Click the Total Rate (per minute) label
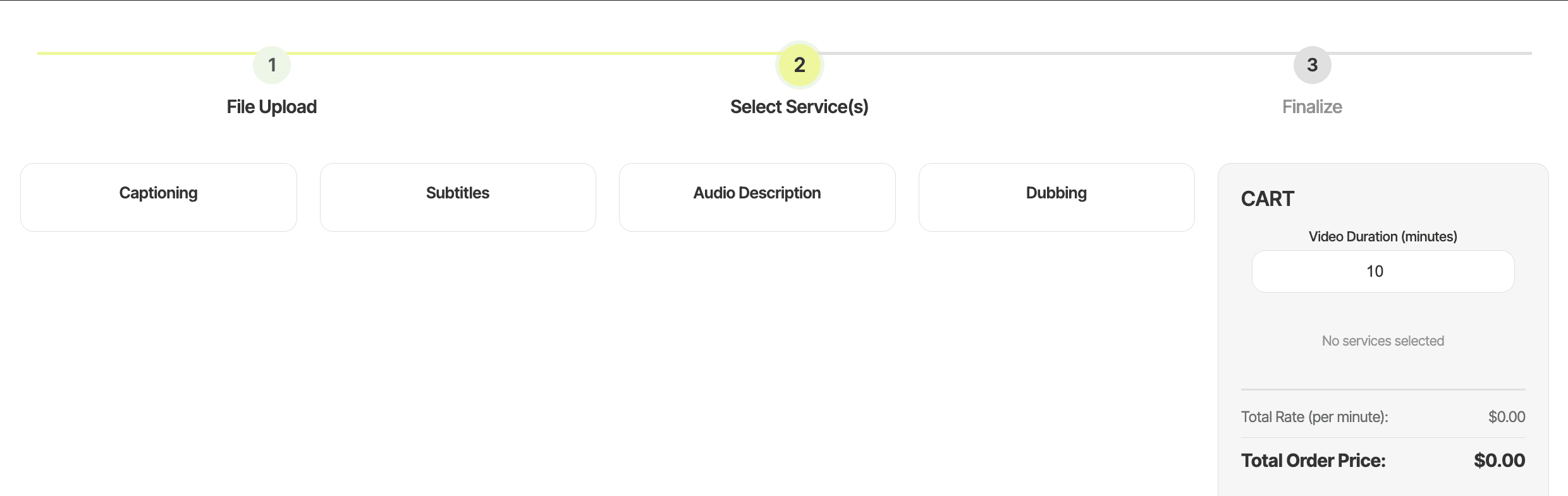The image size is (1568, 496). click(x=1314, y=417)
